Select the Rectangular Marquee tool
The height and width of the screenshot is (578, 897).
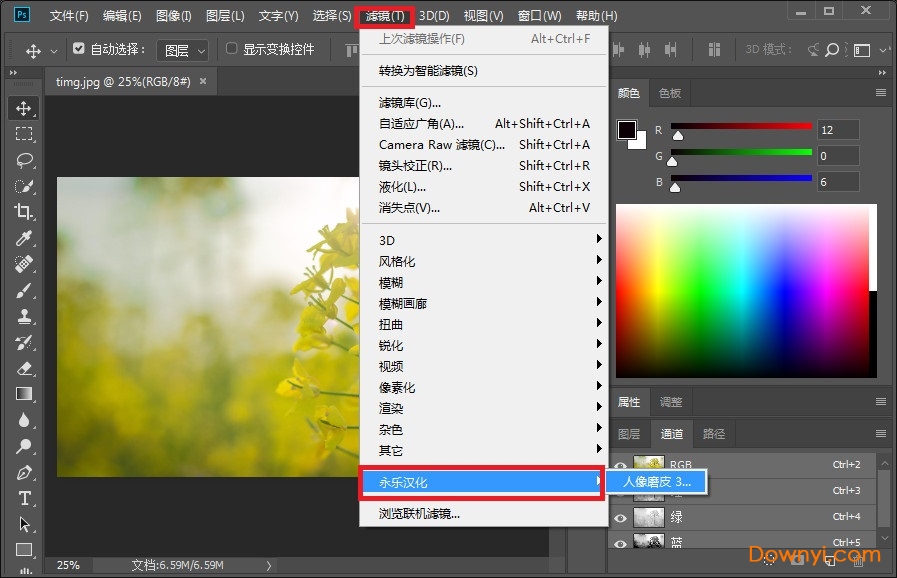click(x=24, y=134)
